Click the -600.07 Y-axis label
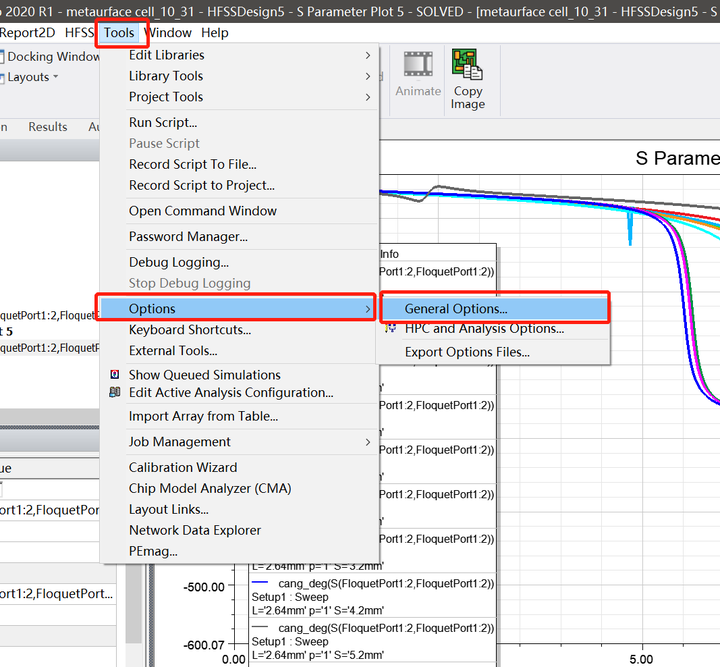 pyautogui.click(x=204, y=645)
